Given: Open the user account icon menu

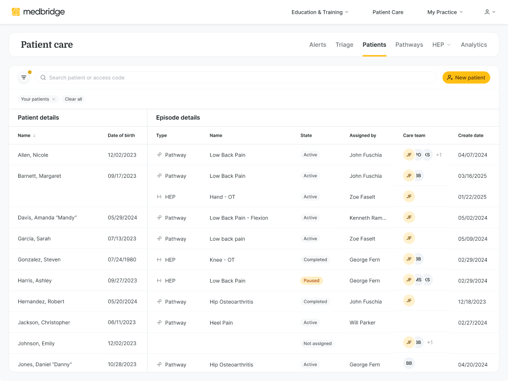Looking at the screenshot, I should coord(490,12).
